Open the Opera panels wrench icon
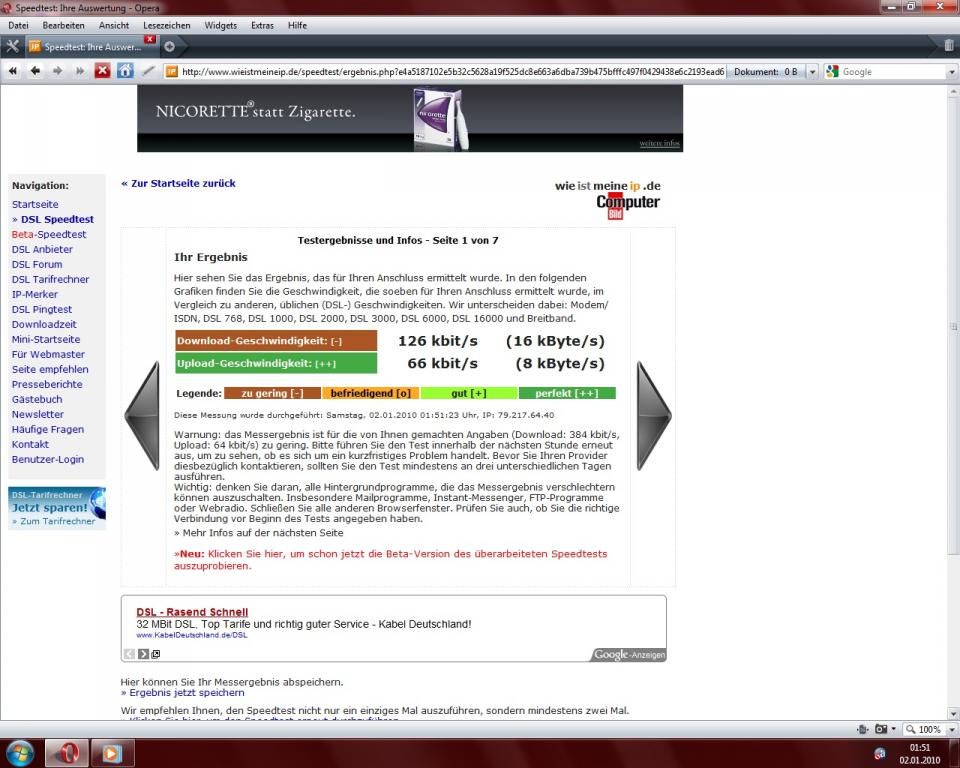960x768 pixels. (12, 46)
